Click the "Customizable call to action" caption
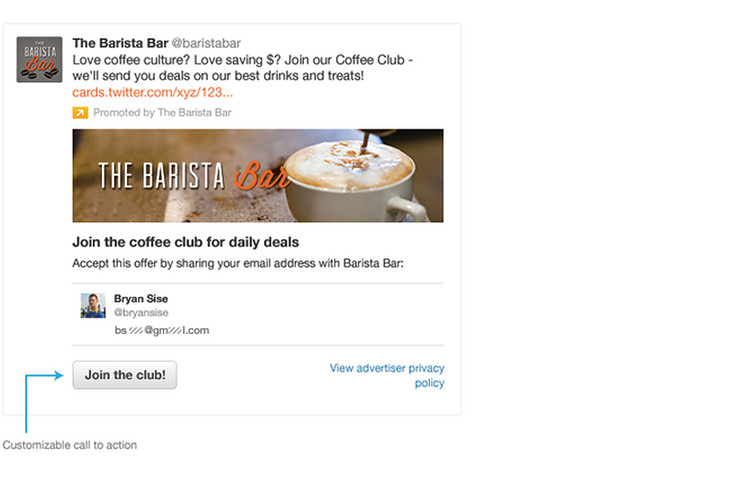 [70, 445]
